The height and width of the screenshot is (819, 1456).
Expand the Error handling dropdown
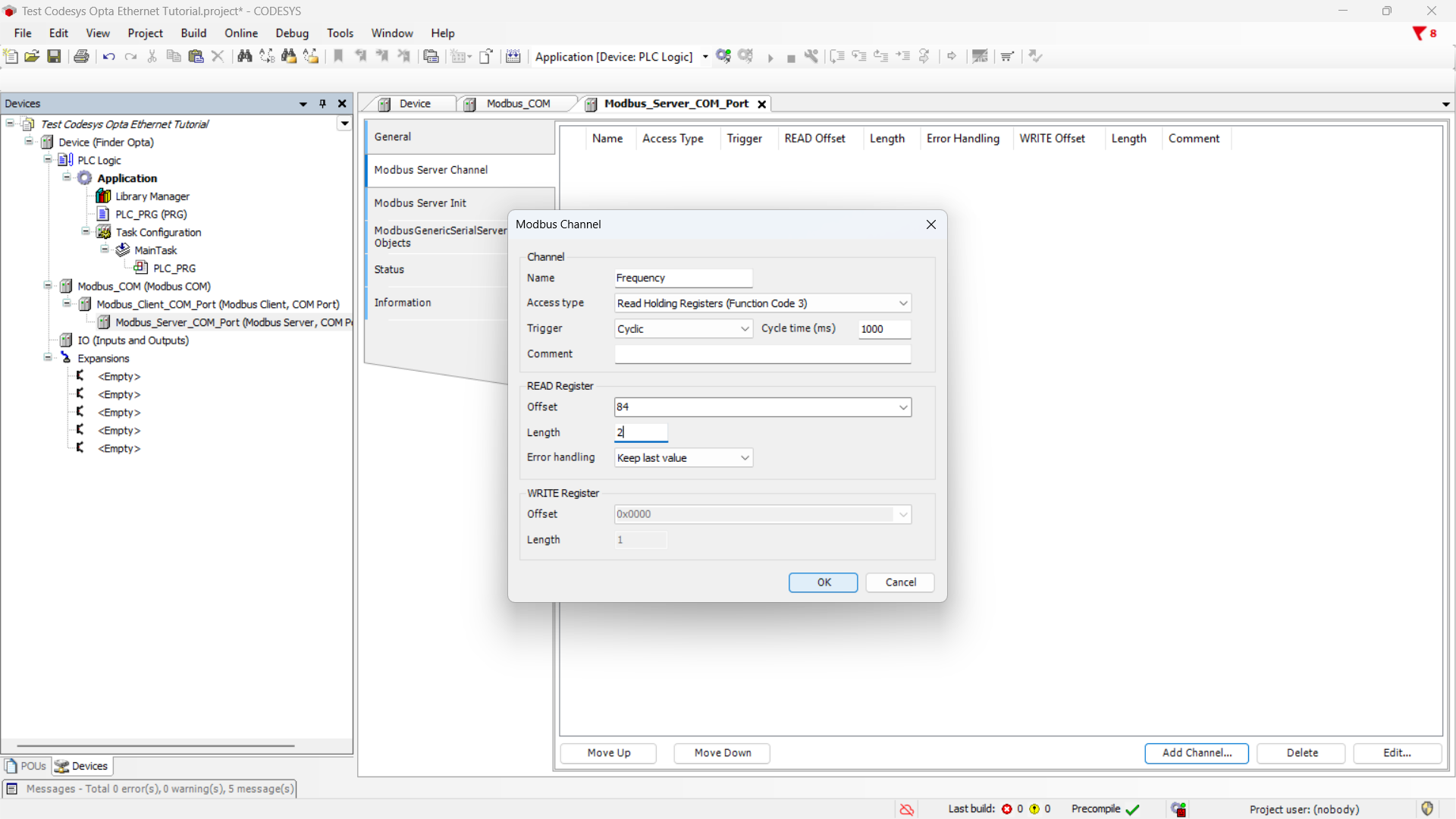click(745, 458)
